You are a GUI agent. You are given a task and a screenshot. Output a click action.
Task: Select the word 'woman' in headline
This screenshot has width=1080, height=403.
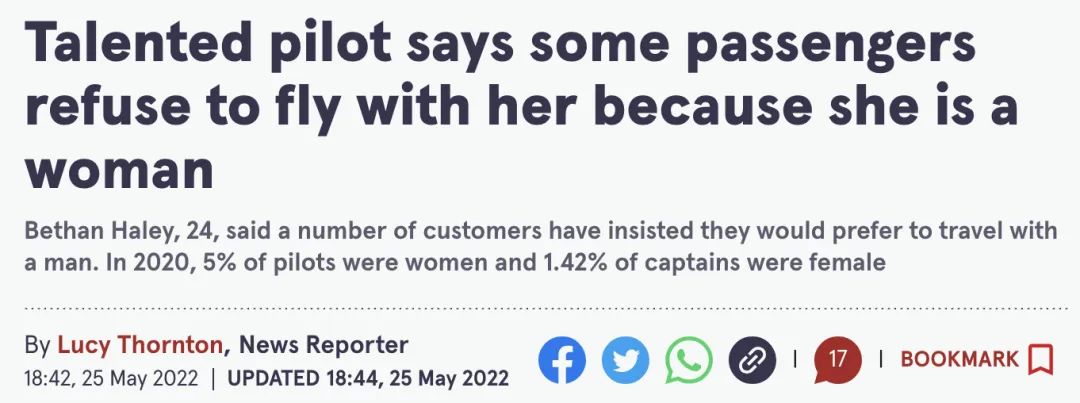[119, 171]
